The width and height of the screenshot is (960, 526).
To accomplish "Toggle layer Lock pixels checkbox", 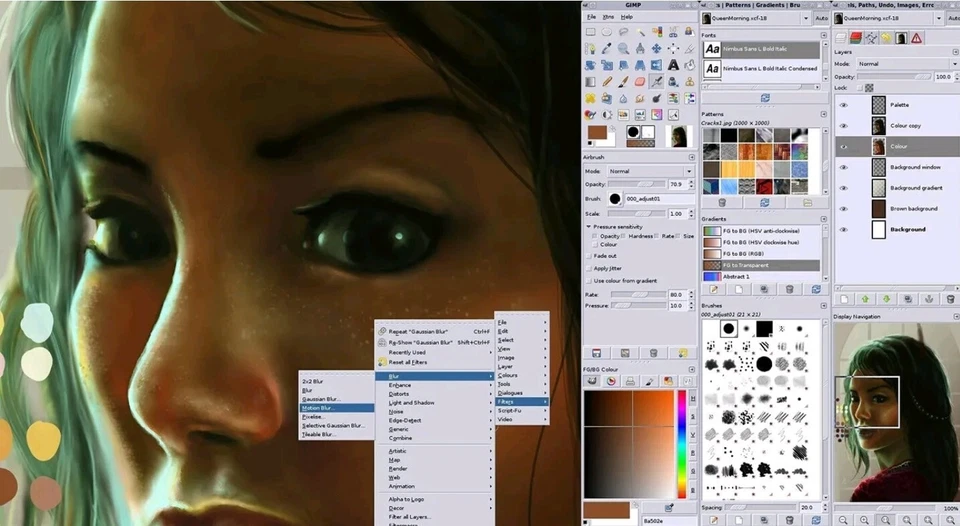I will click(x=860, y=88).
